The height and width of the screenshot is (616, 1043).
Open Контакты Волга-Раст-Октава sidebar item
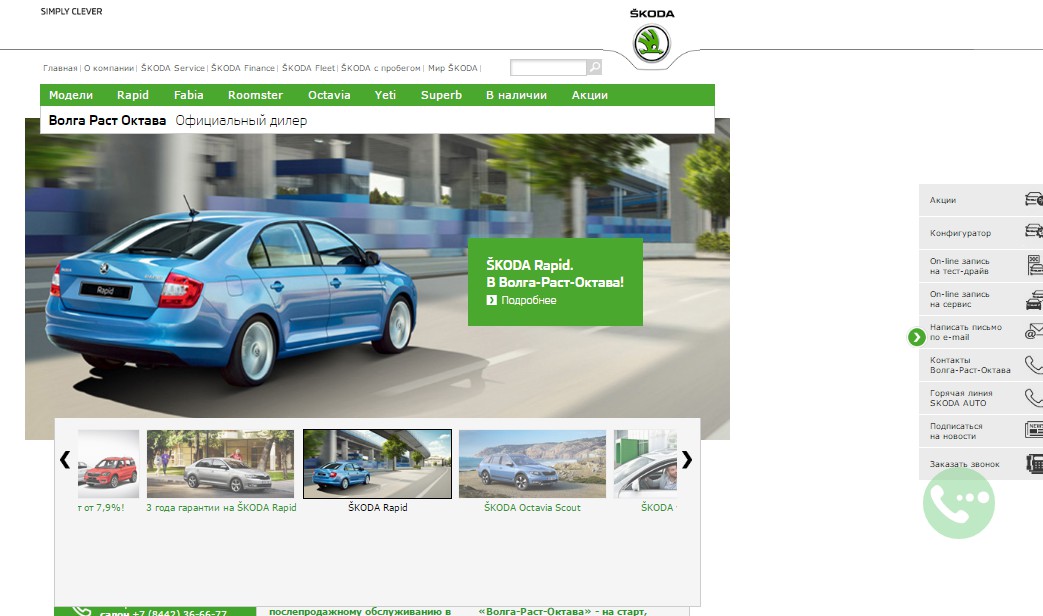[x=980, y=365]
